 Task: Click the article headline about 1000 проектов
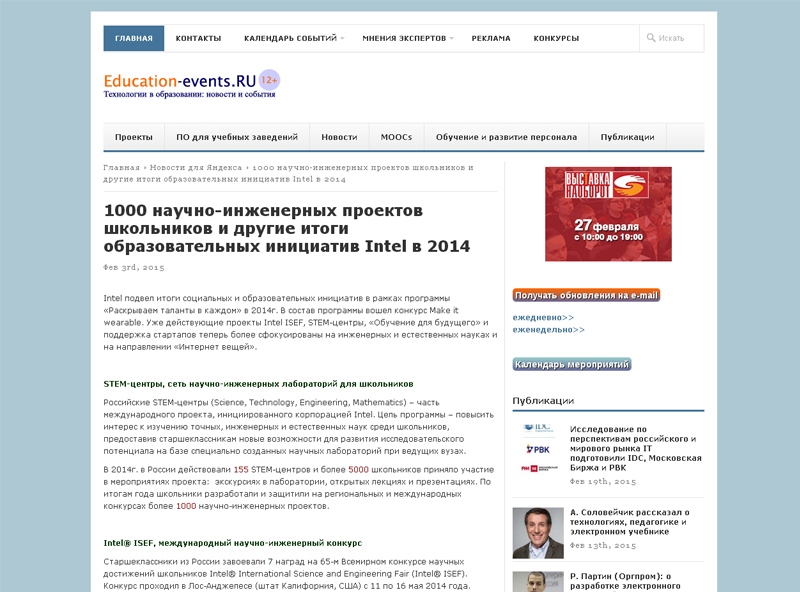pyautogui.click(x=287, y=228)
